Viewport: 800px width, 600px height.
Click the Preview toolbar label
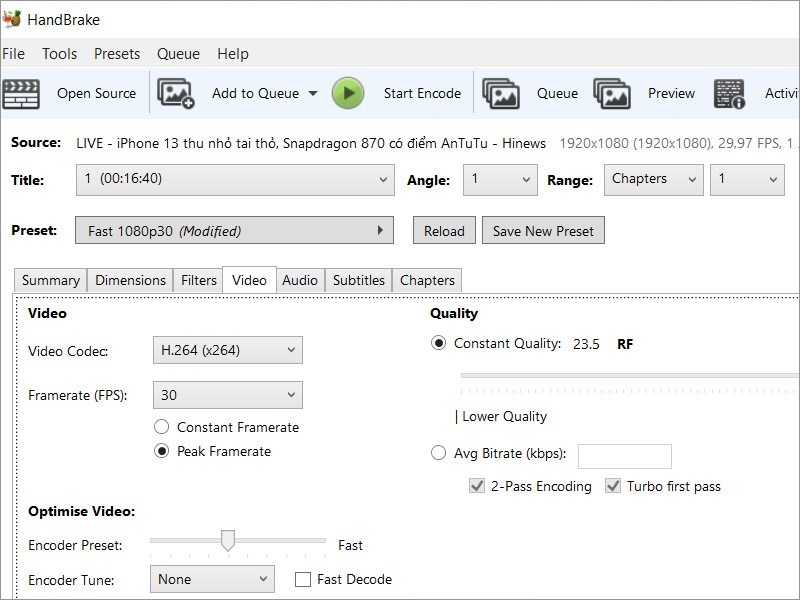click(671, 93)
